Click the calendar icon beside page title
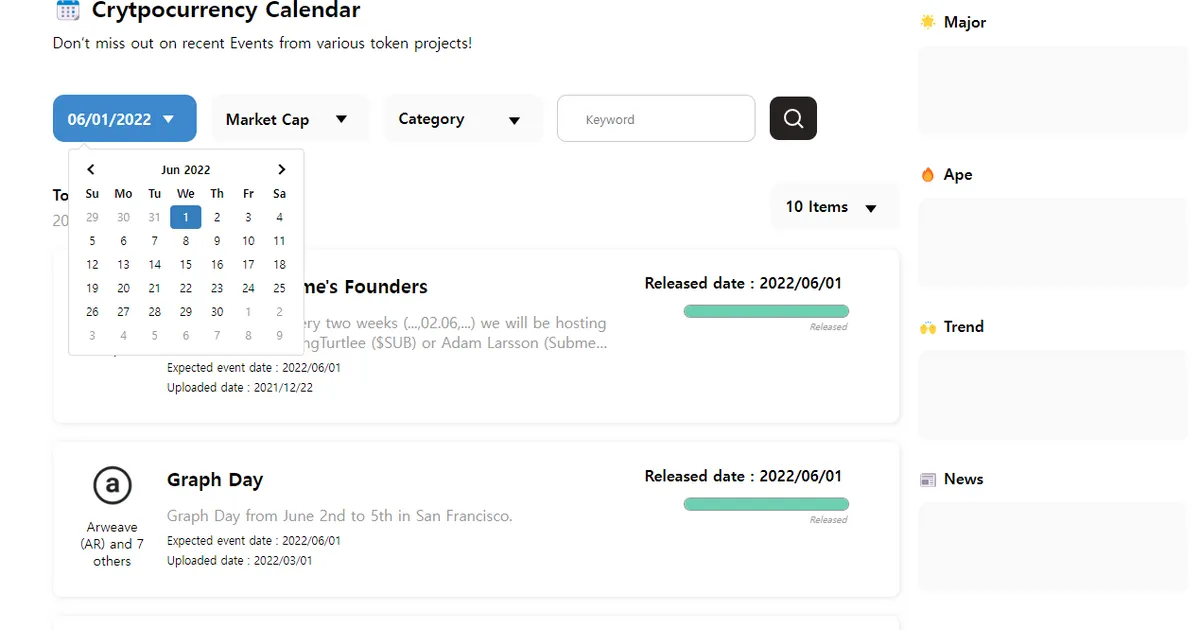This screenshot has width=1200, height=630. click(x=68, y=11)
